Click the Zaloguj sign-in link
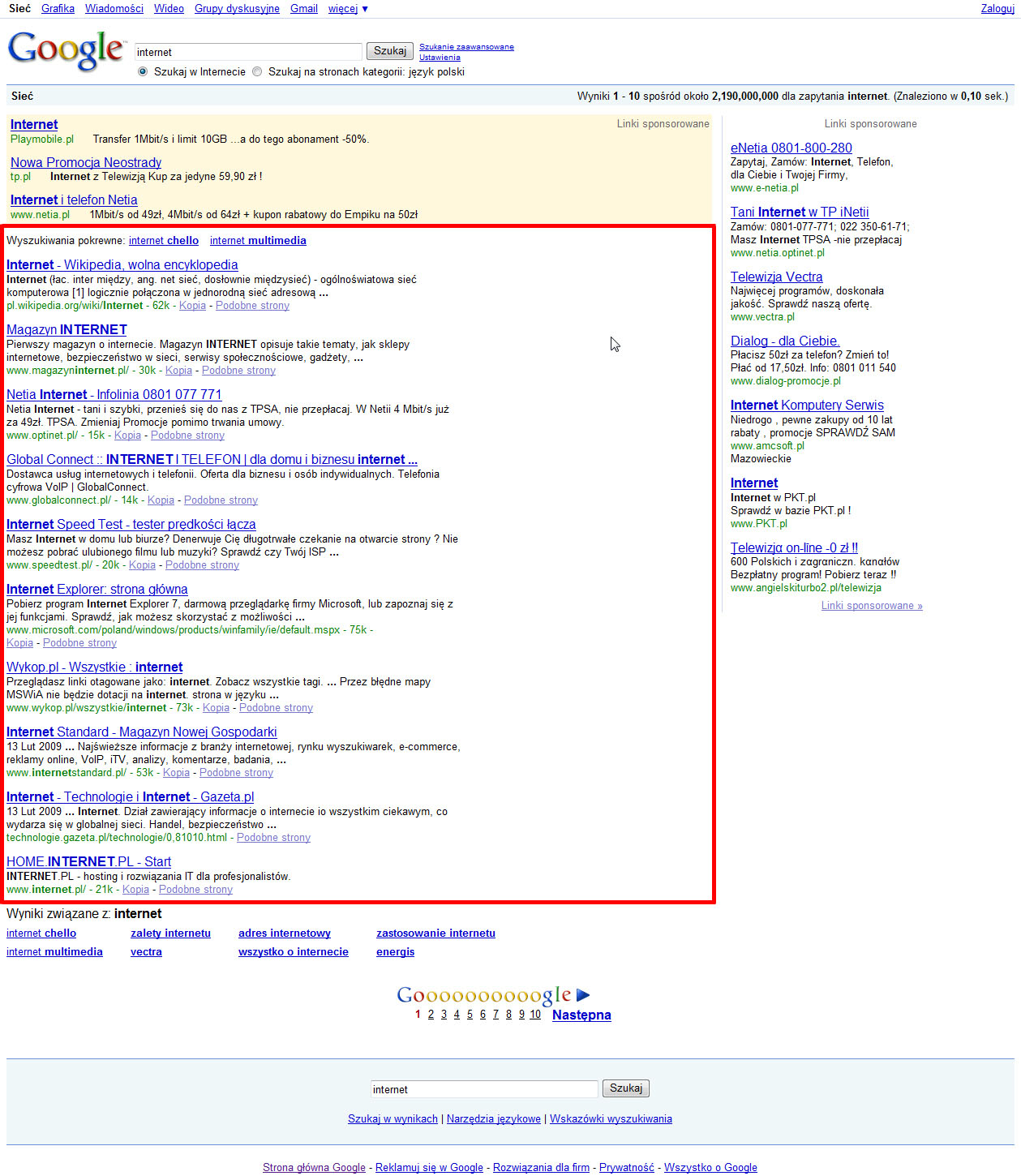This screenshot has width=1021, height=1176. pyautogui.click(x=997, y=8)
